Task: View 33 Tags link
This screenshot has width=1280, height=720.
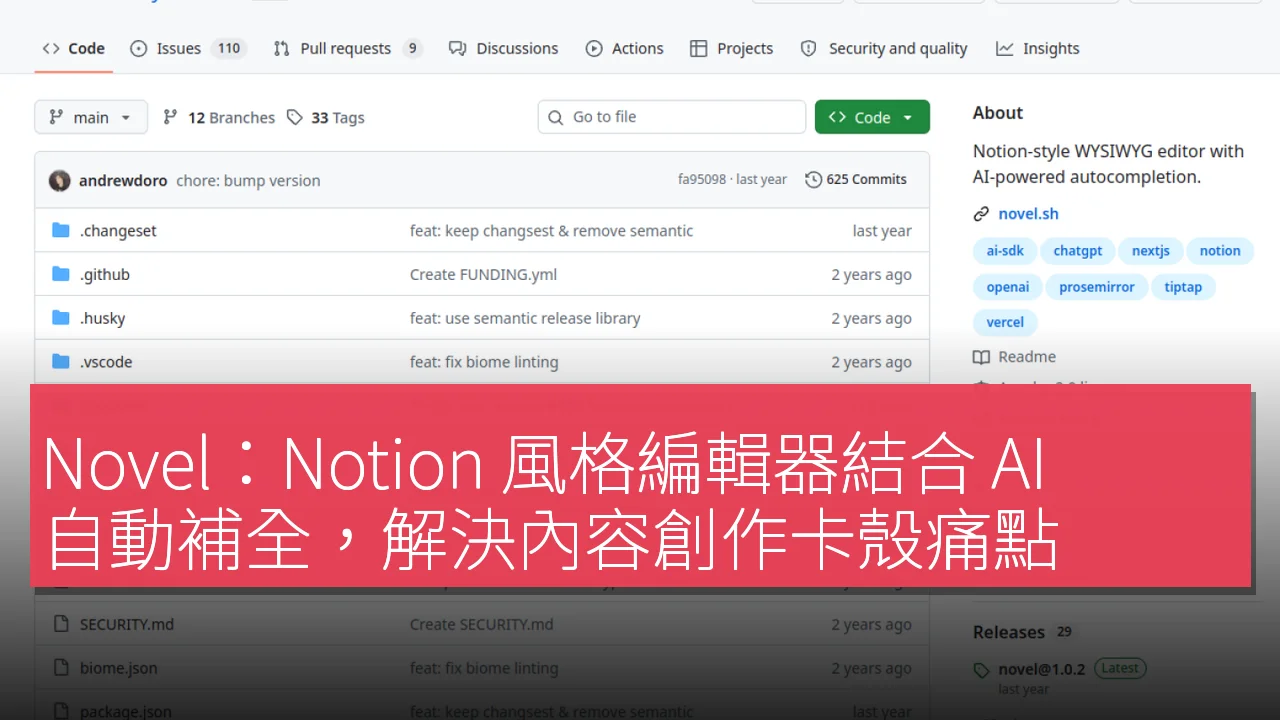Action: pyautogui.click(x=326, y=117)
